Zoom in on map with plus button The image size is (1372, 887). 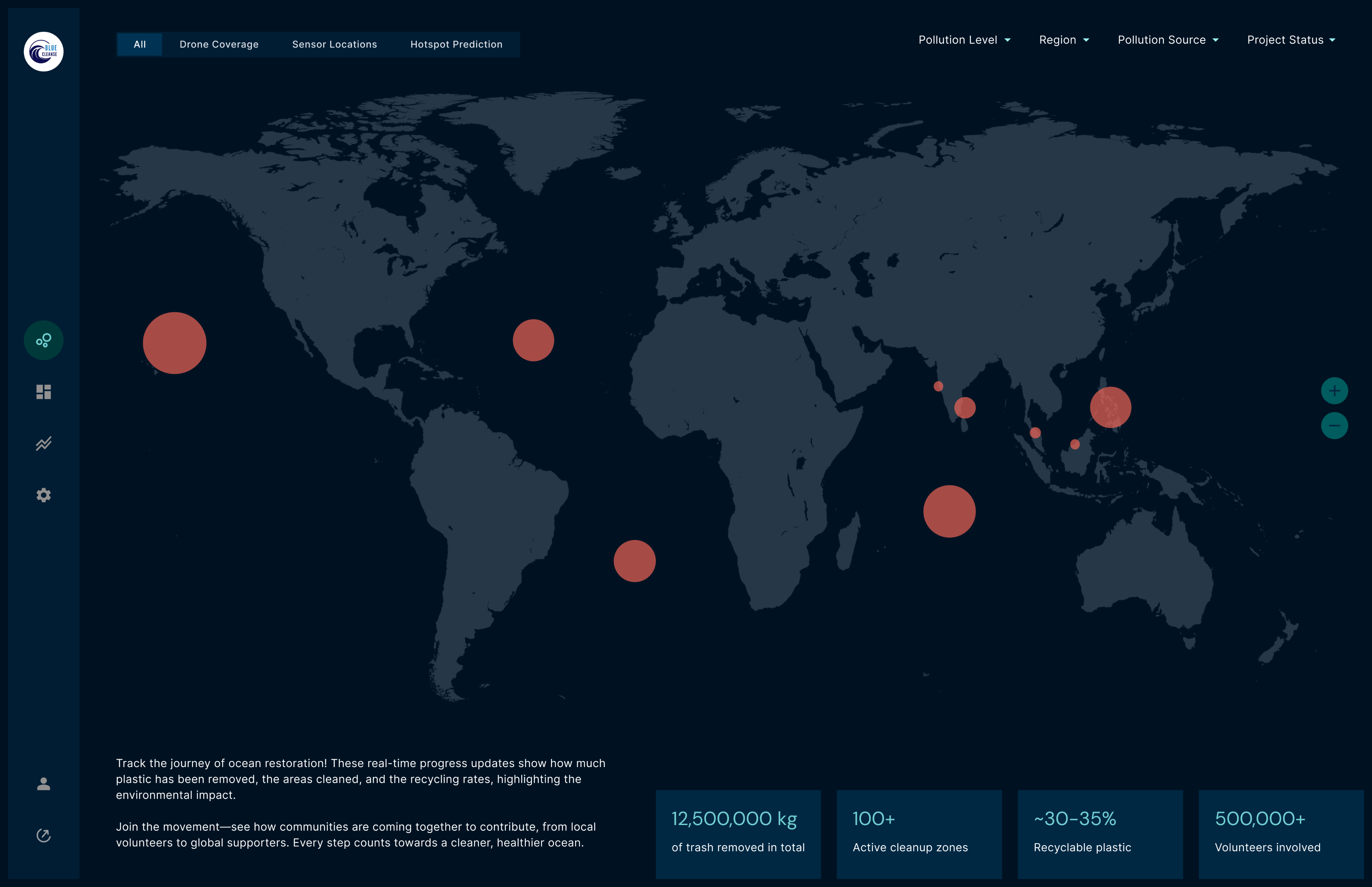pos(1334,391)
